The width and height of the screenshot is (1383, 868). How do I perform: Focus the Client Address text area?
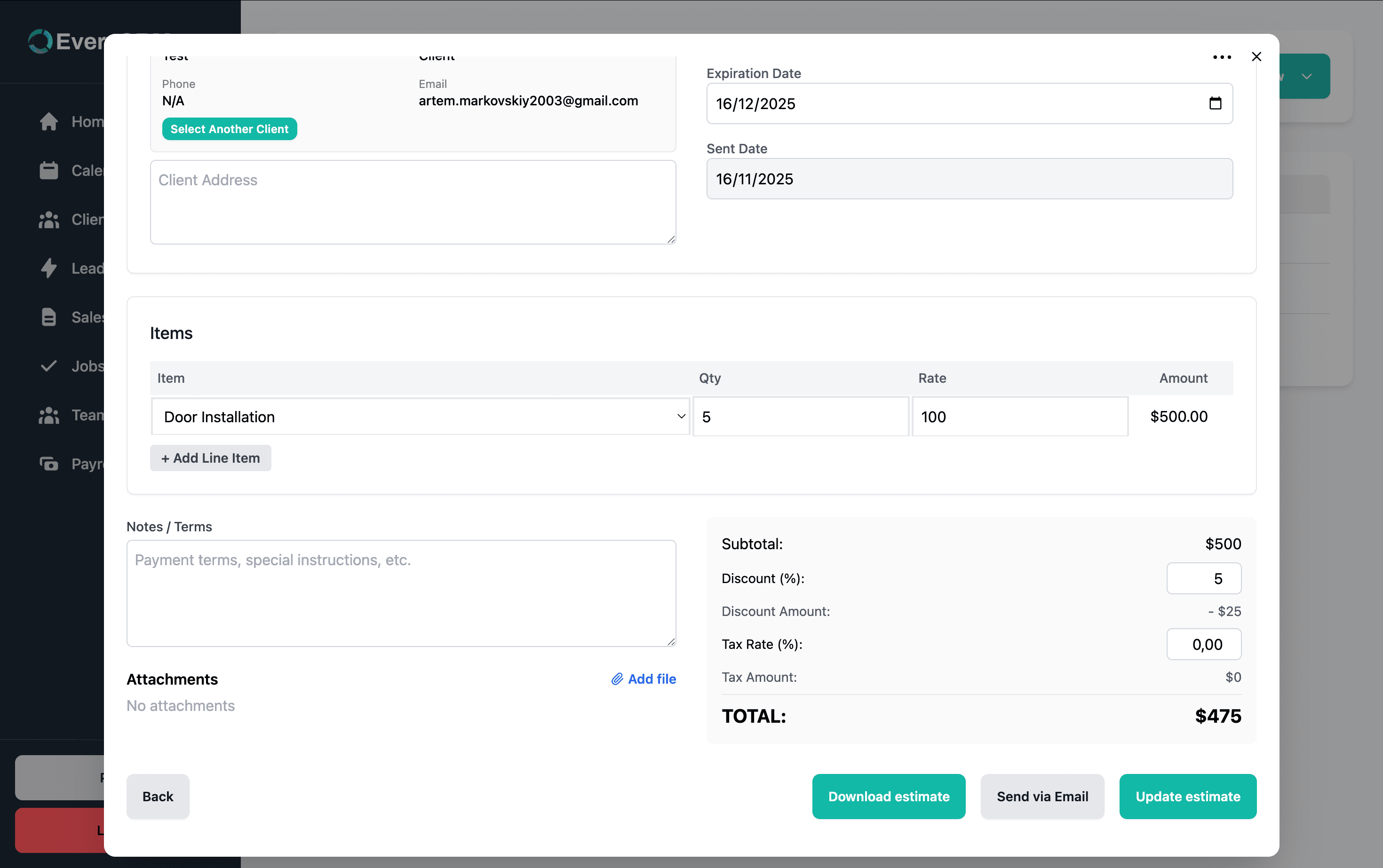413,202
